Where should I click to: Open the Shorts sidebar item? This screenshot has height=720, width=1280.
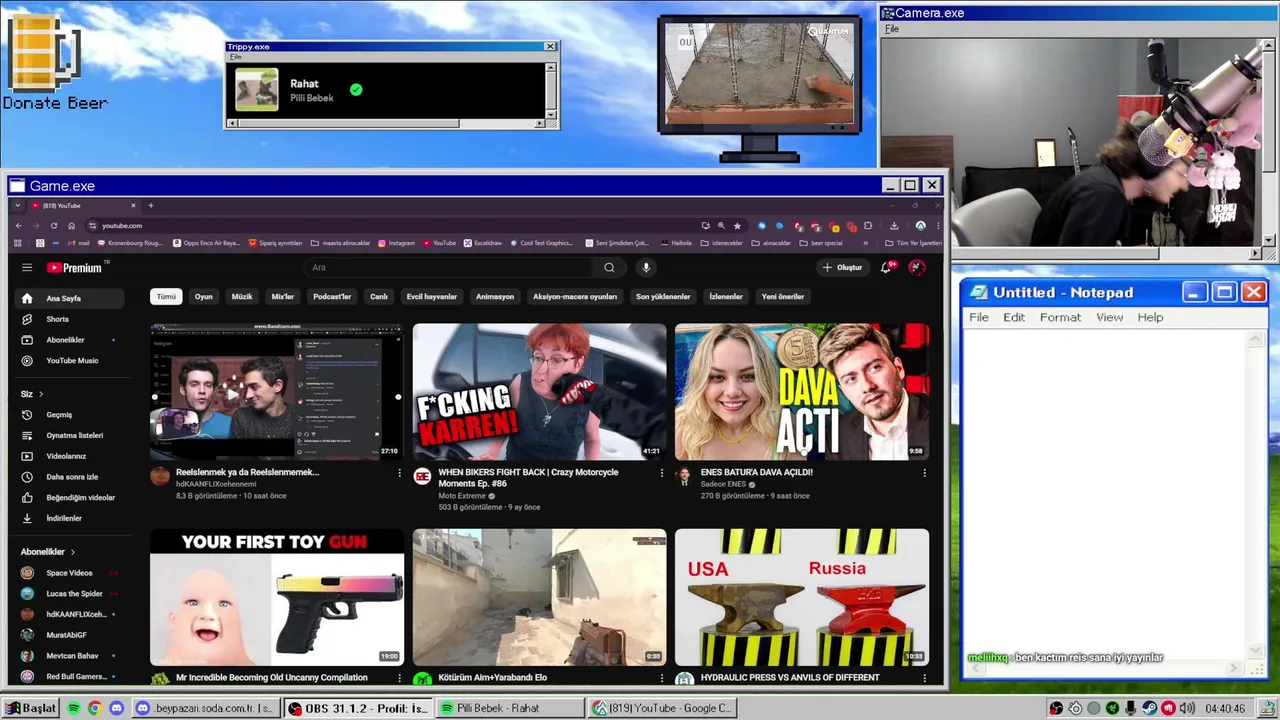[69, 319]
